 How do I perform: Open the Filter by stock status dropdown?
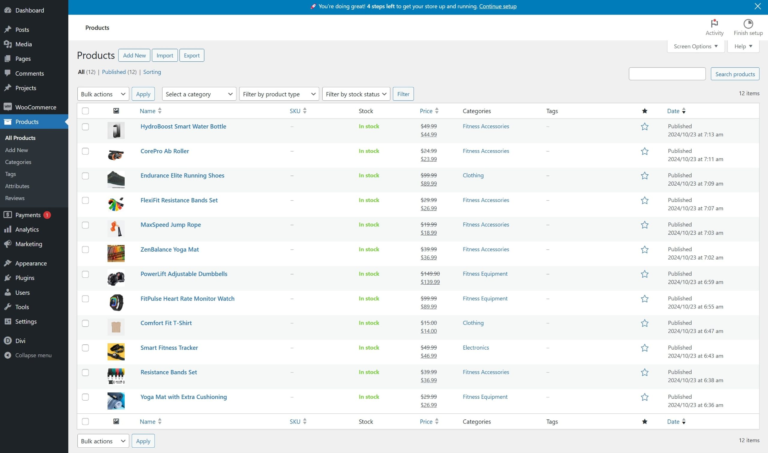[355, 94]
